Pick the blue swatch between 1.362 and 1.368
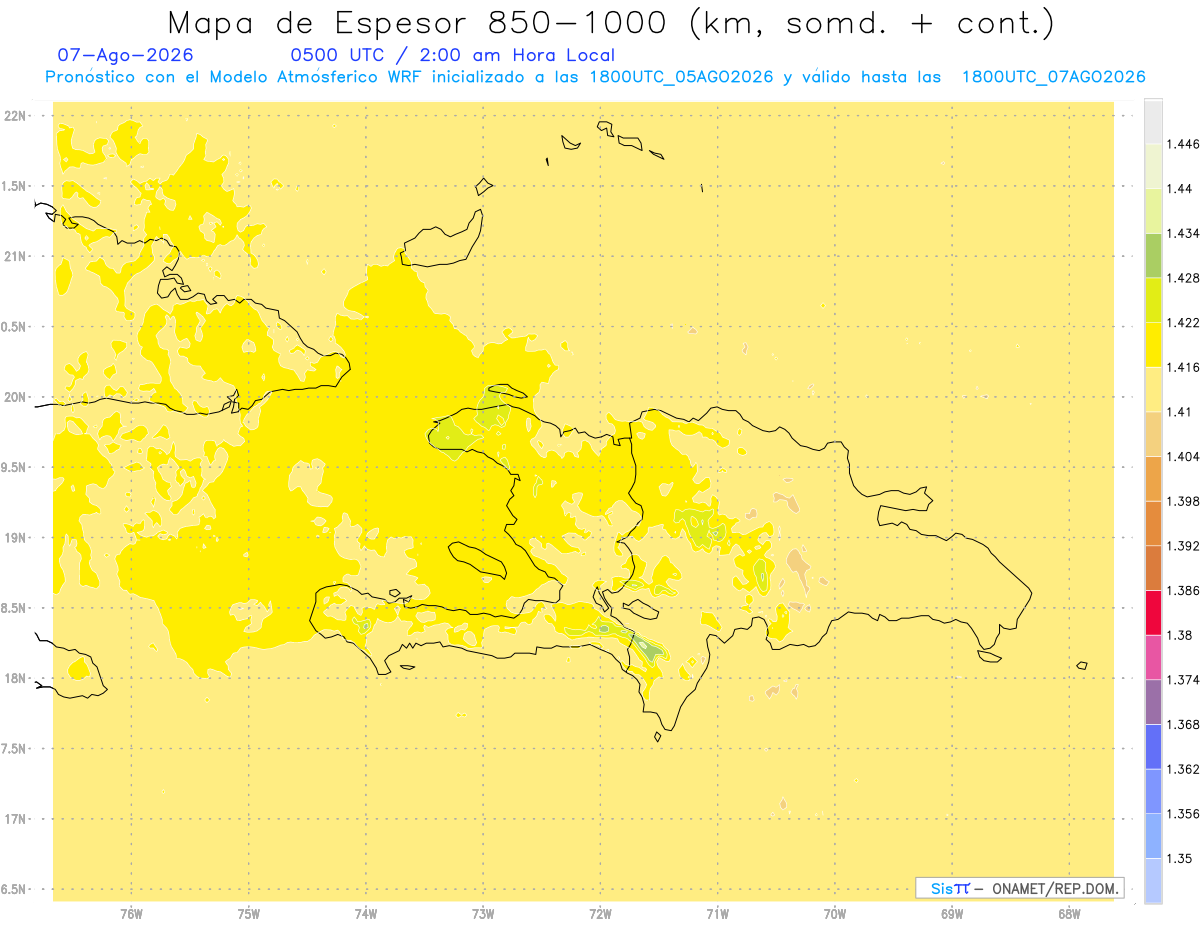This screenshot has width=1200, height=927. coord(1153,747)
